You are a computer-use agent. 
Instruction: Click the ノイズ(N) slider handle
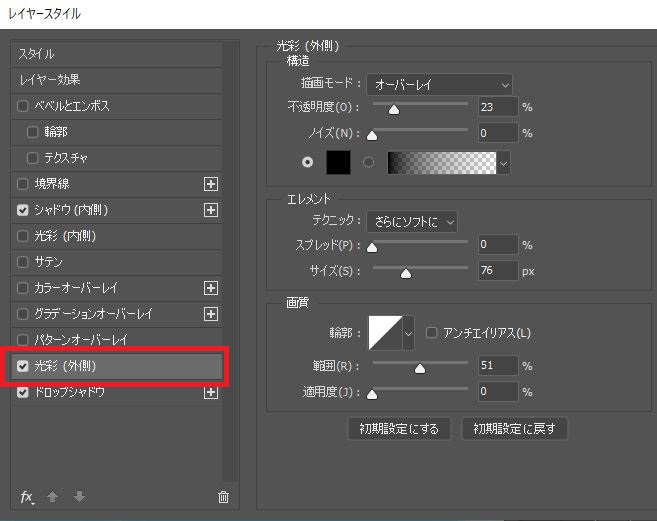[372, 135]
